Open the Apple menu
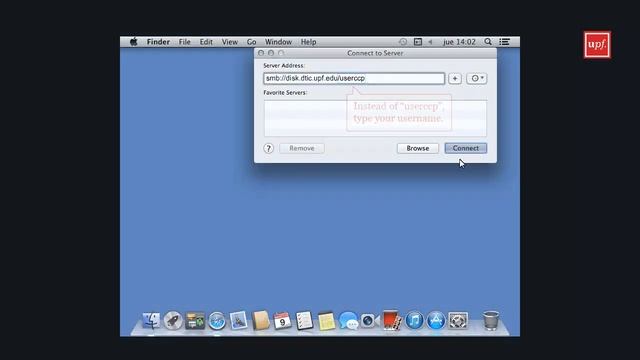Screen dimensions: 640x360 pyautogui.click(x=133, y=42)
